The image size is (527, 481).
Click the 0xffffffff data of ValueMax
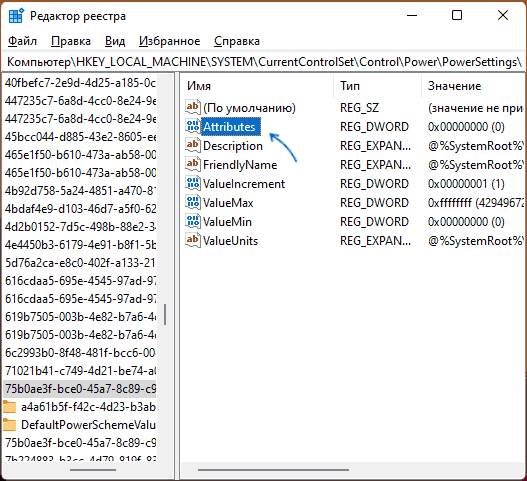(x=476, y=203)
